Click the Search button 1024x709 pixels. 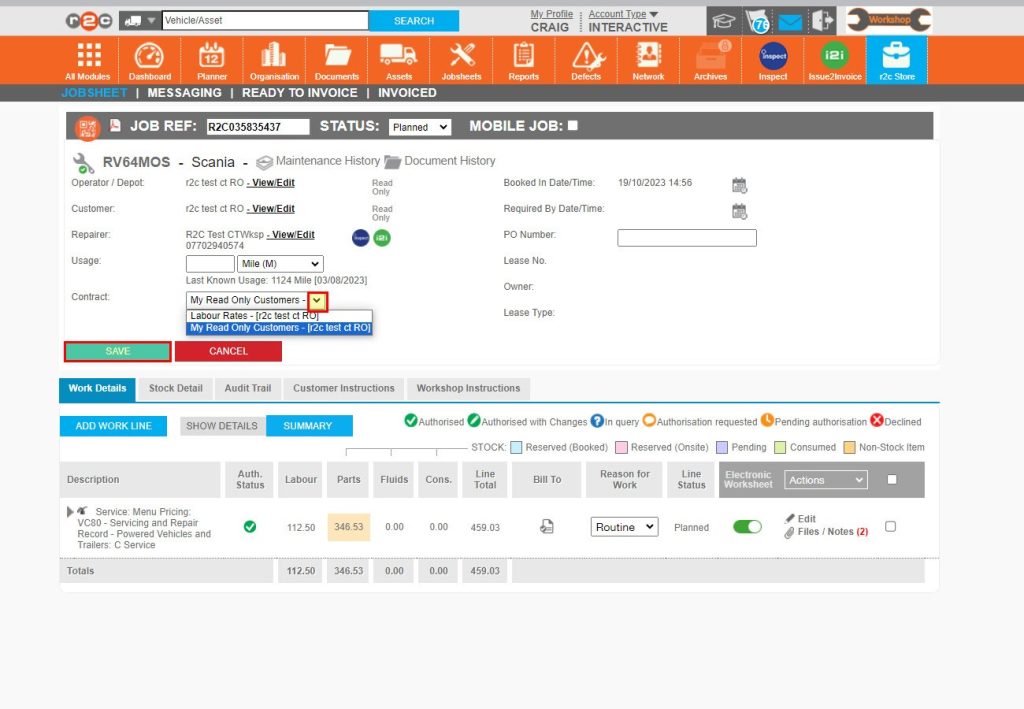tap(414, 21)
